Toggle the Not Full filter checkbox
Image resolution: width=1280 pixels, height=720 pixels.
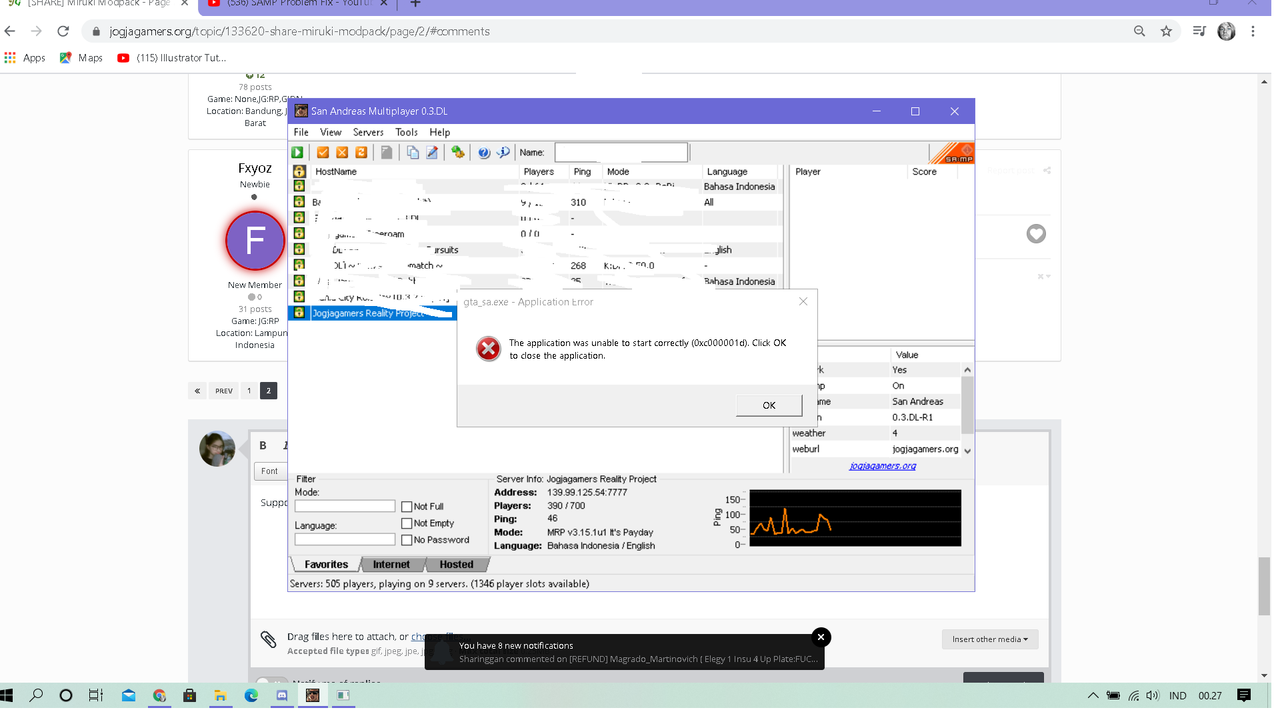(x=407, y=507)
